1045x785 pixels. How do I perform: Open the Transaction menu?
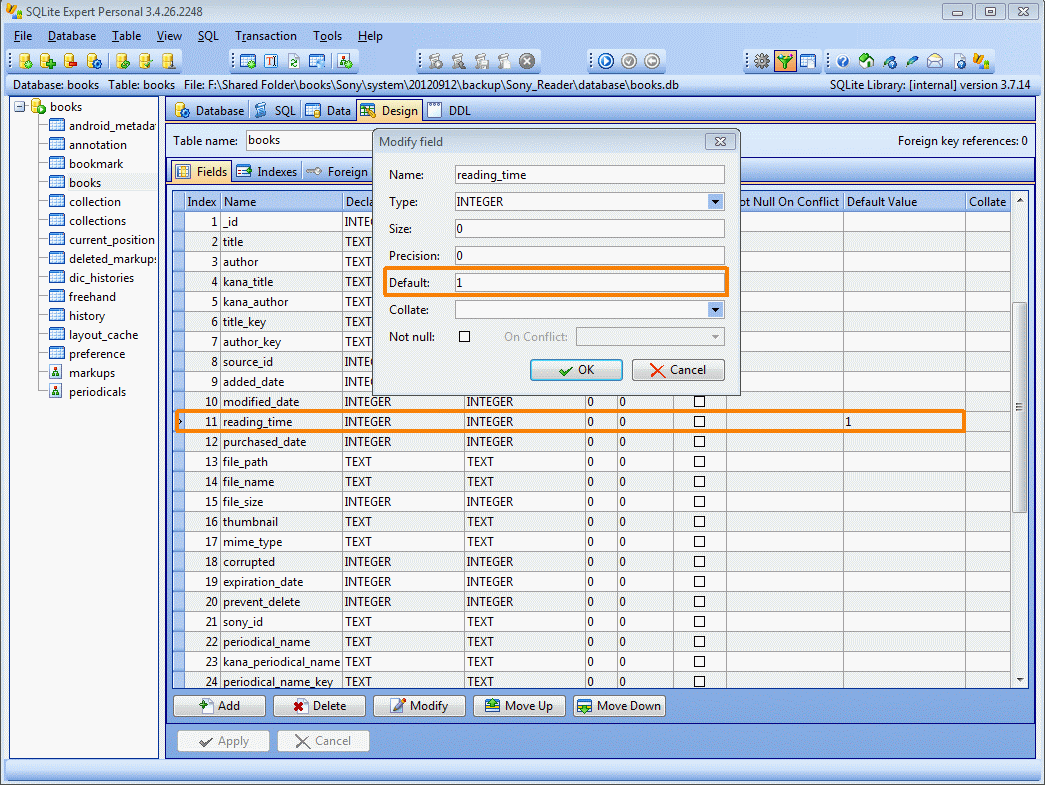tap(265, 36)
